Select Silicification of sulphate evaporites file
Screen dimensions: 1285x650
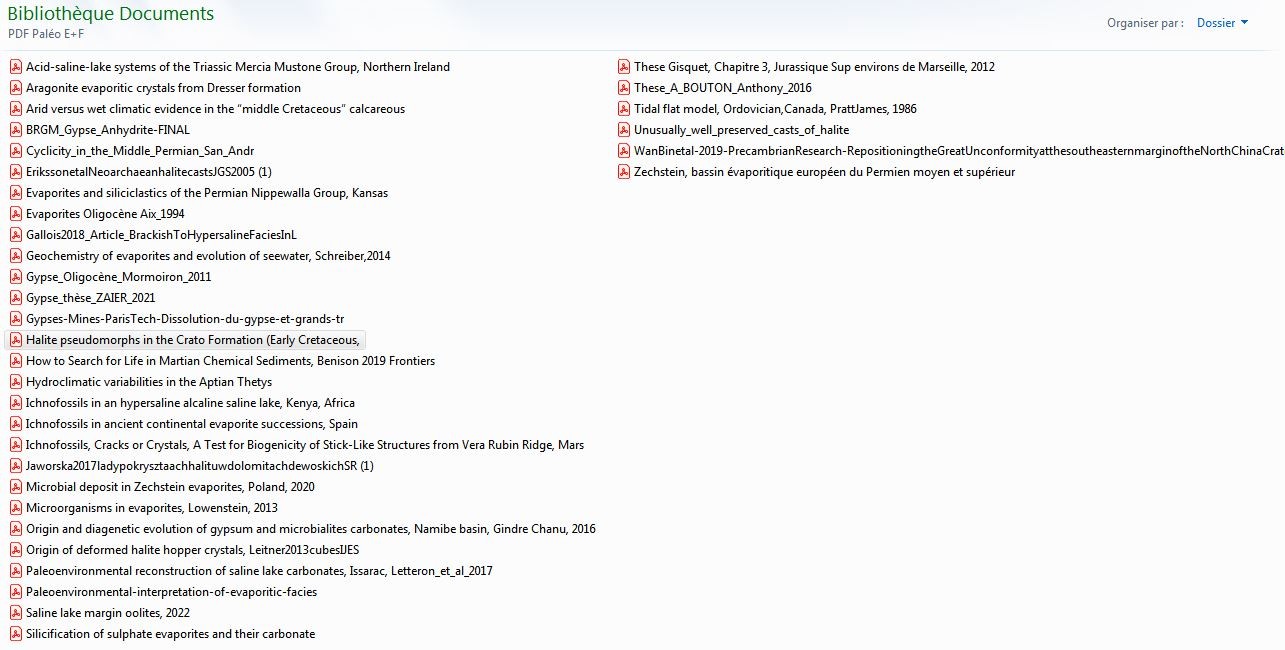170,634
